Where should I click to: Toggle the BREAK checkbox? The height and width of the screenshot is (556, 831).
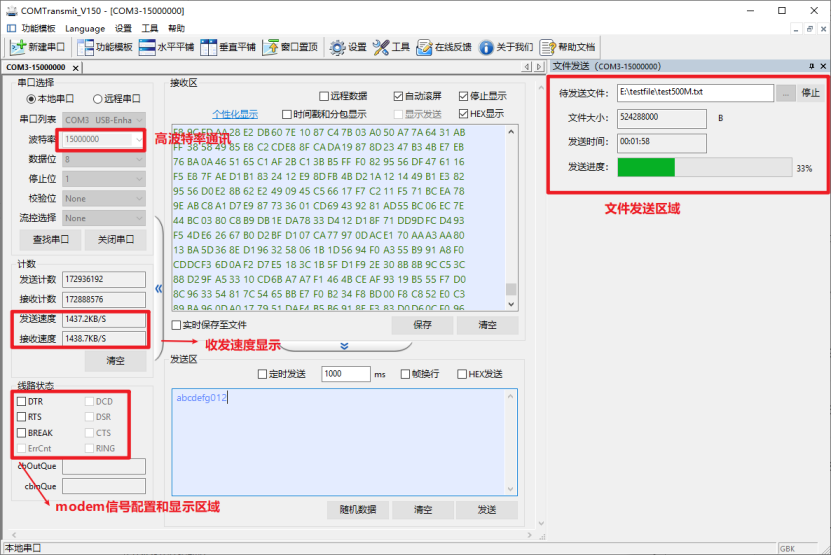(21, 433)
